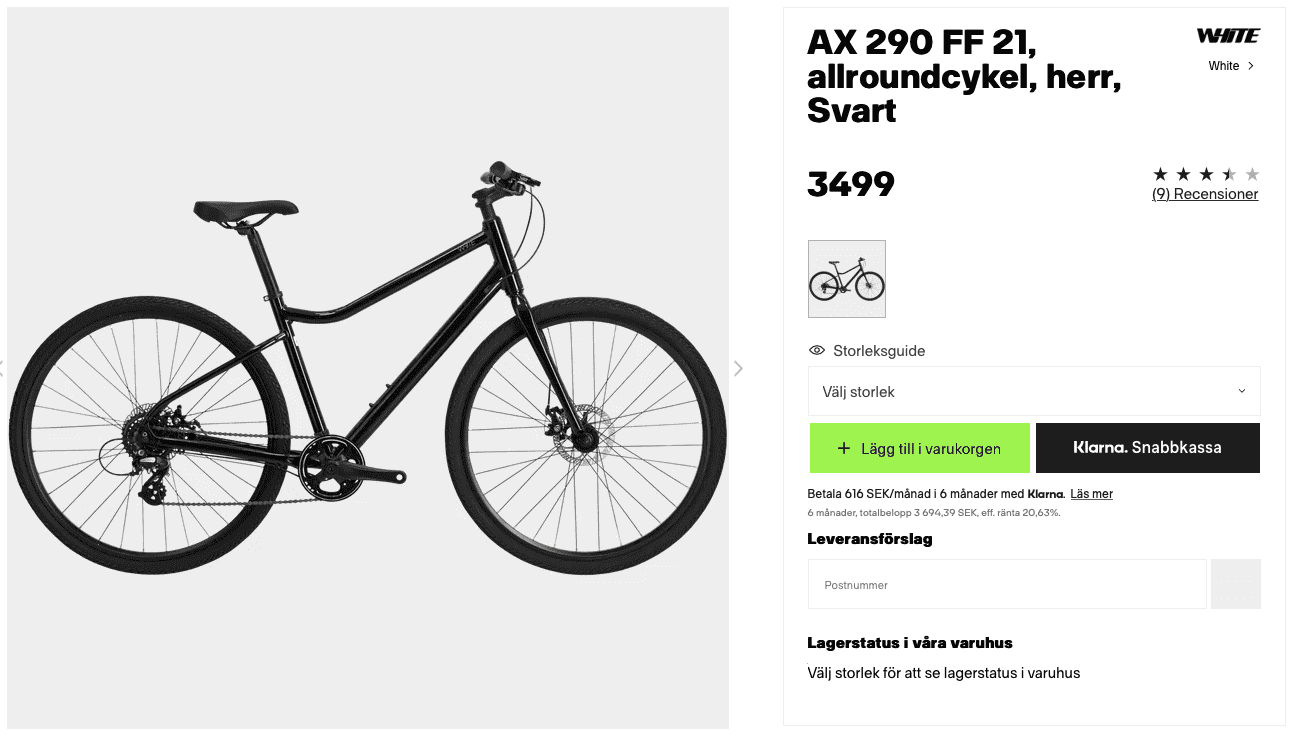Screen dimensions: 1294x737
Task: Open the Läs mer Klarna link
Action: pyautogui.click(x=1091, y=494)
